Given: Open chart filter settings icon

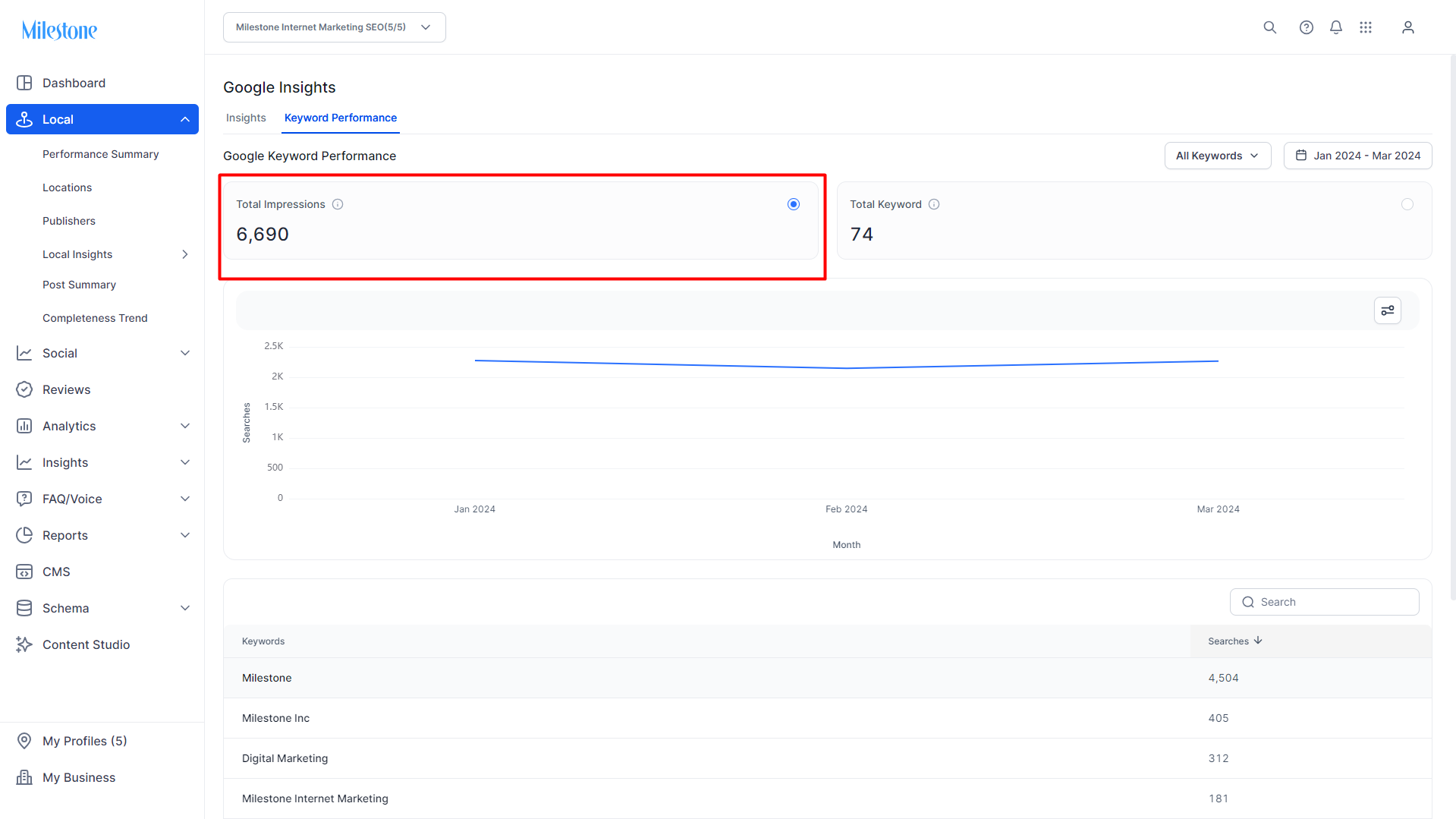Looking at the screenshot, I should (x=1387, y=310).
